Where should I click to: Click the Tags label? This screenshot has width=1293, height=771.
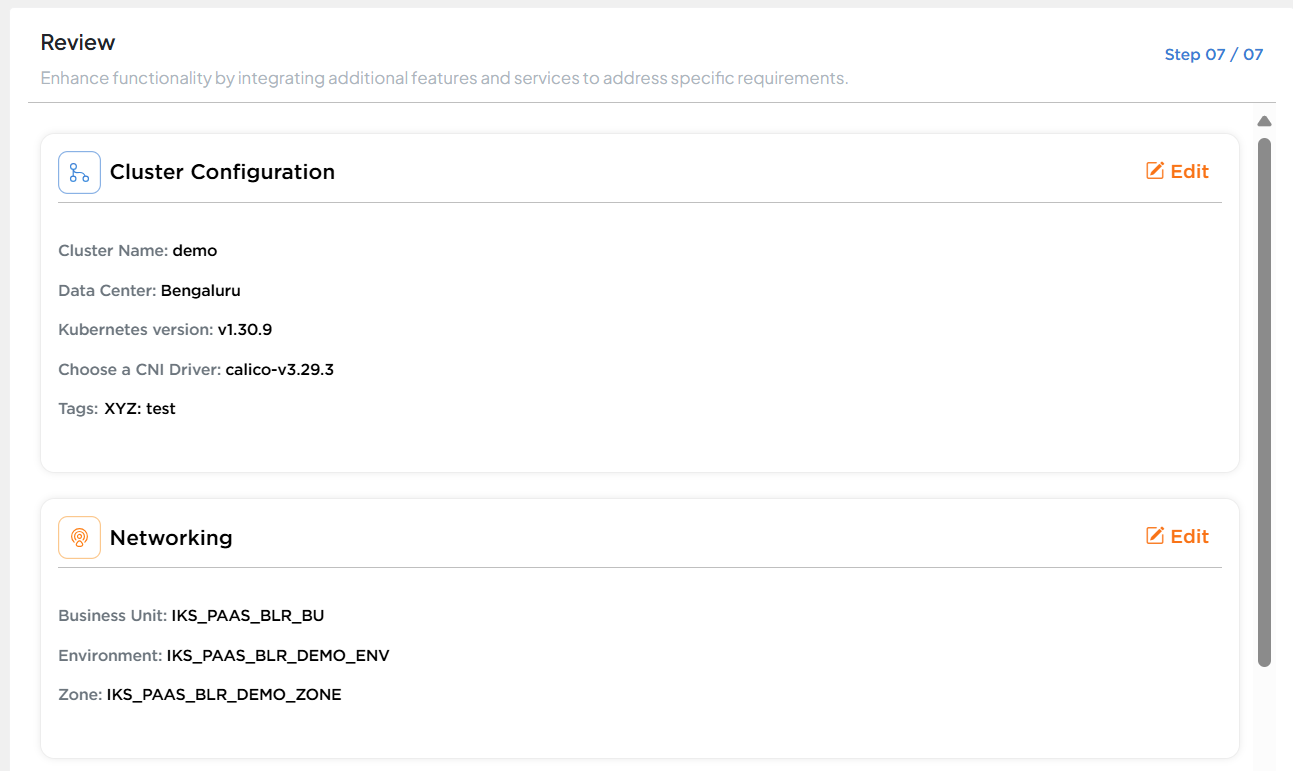coord(79,408)
